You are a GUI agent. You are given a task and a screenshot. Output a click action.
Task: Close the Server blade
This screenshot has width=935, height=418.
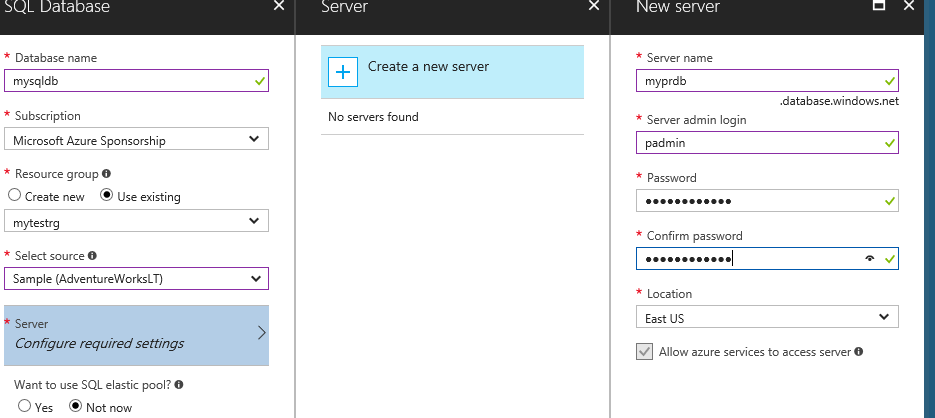[593, 5]
